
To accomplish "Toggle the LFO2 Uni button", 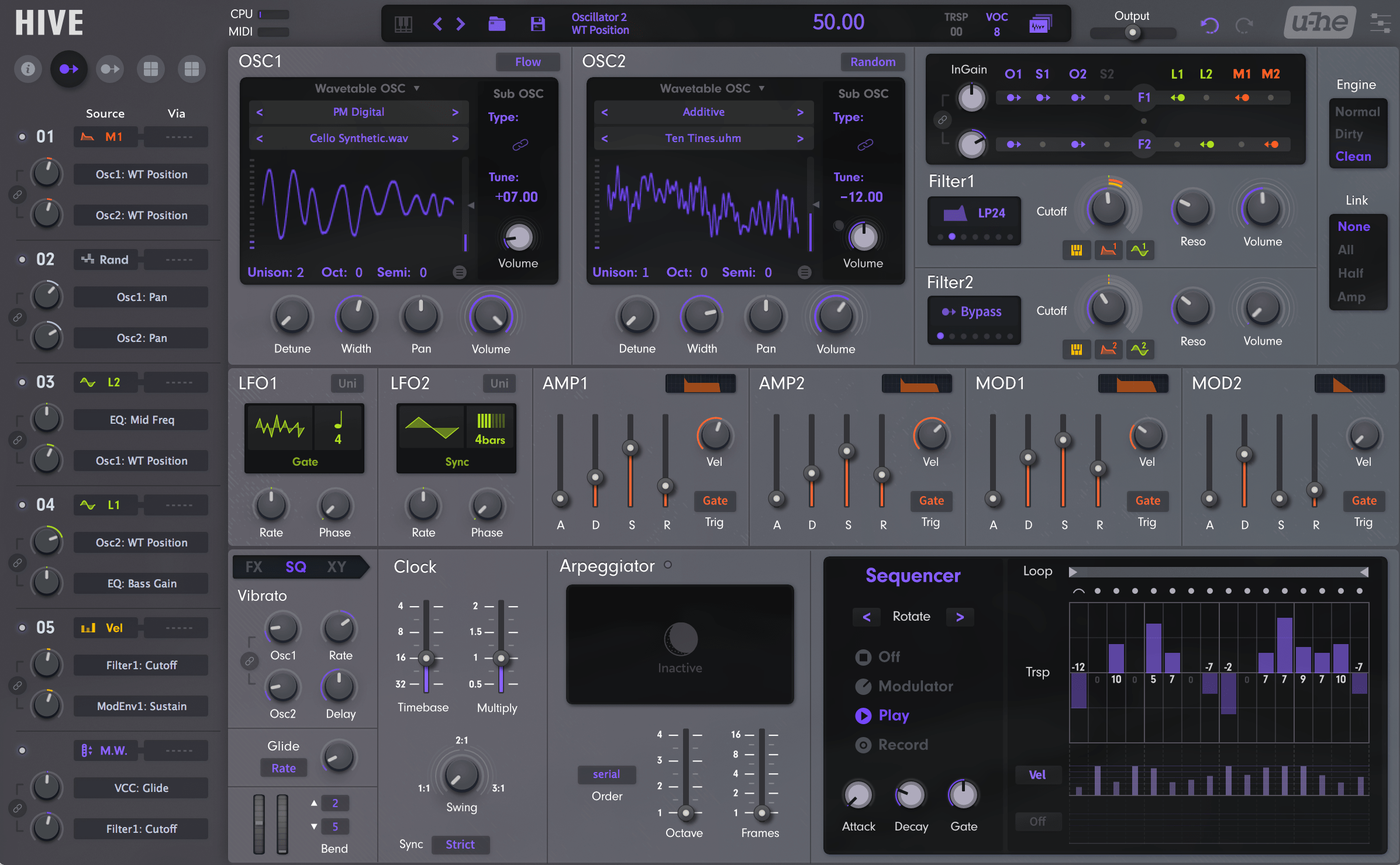I will (x=498, y=384).
